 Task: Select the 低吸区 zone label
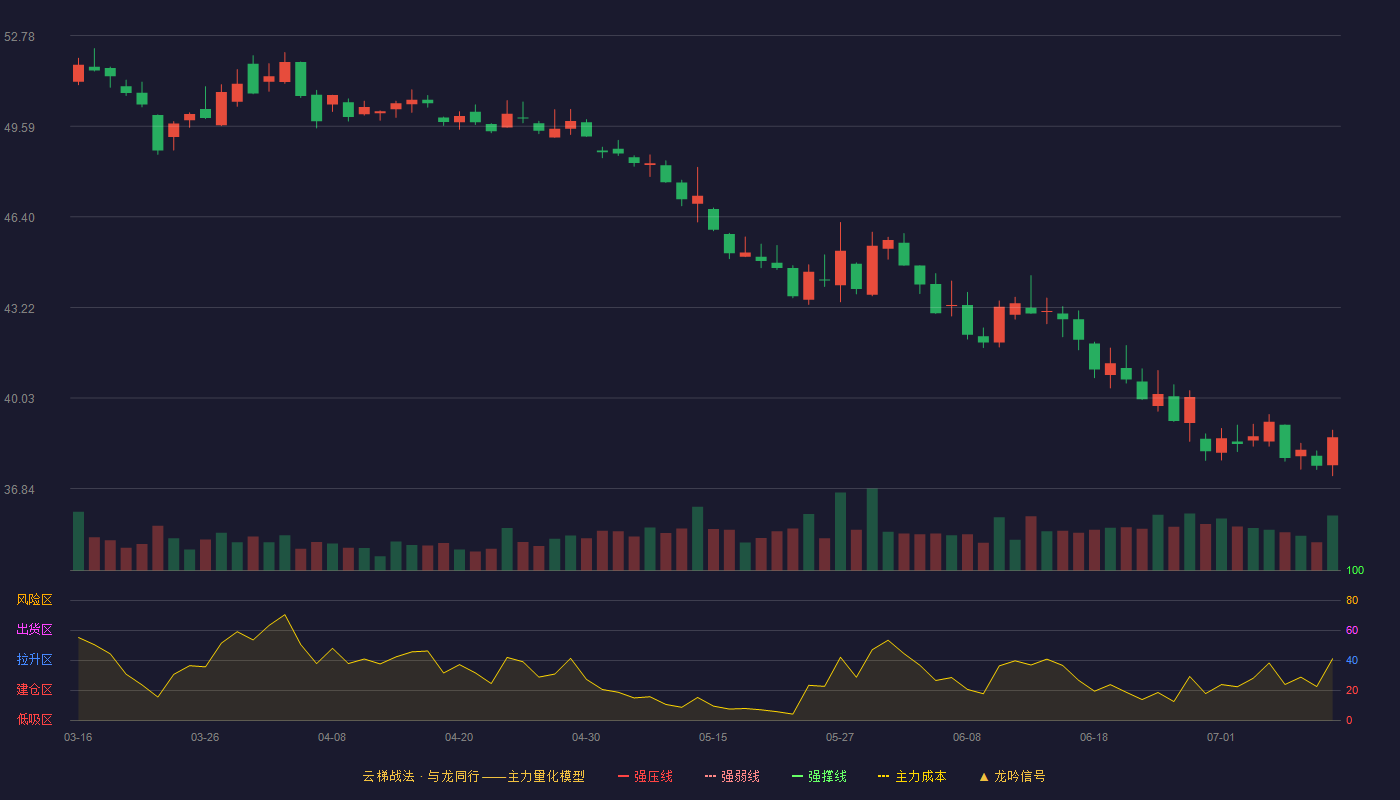pos(34,720)
